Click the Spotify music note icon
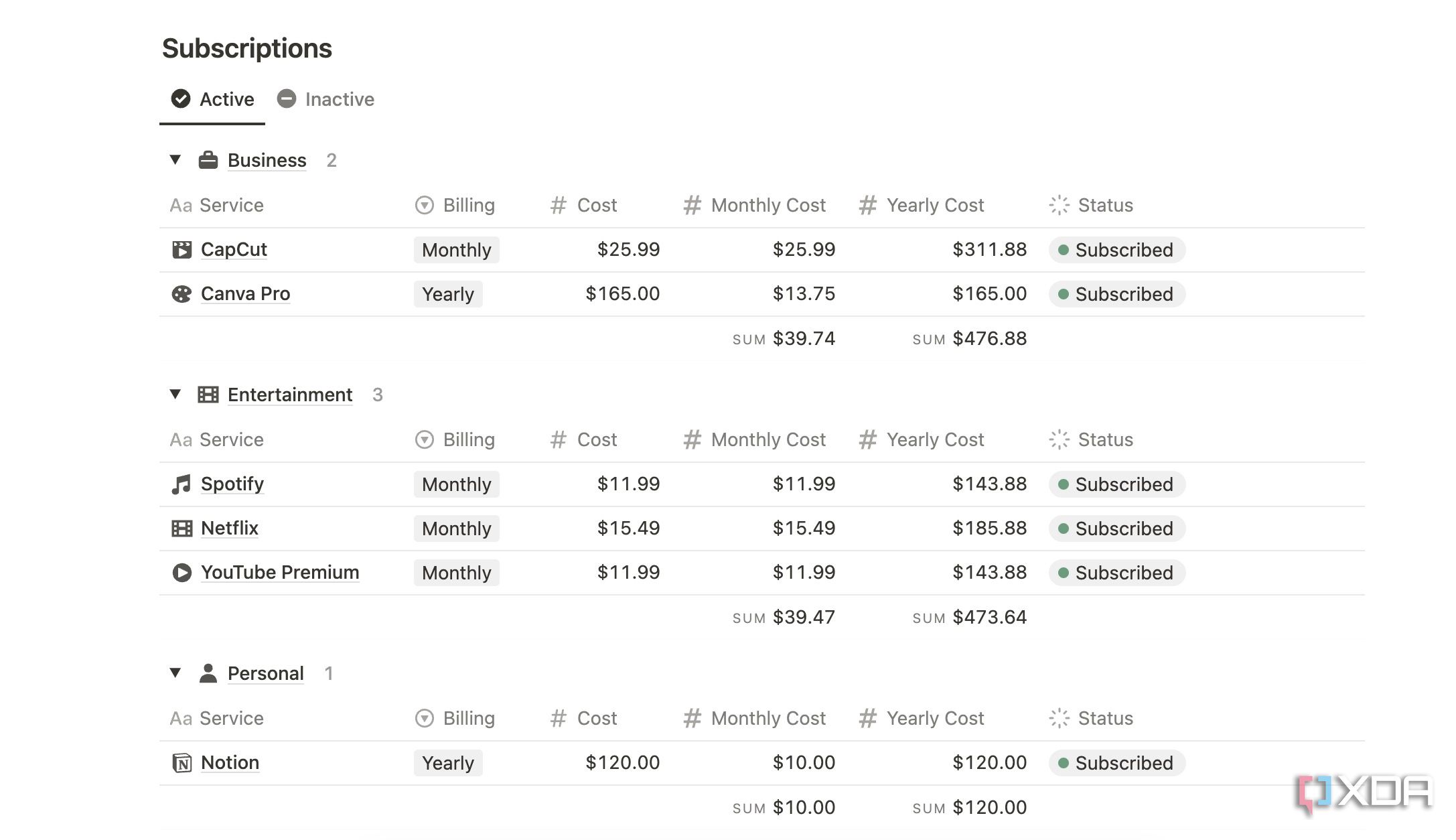Viewport: 1456px width, 840px height. click(181, 484)
